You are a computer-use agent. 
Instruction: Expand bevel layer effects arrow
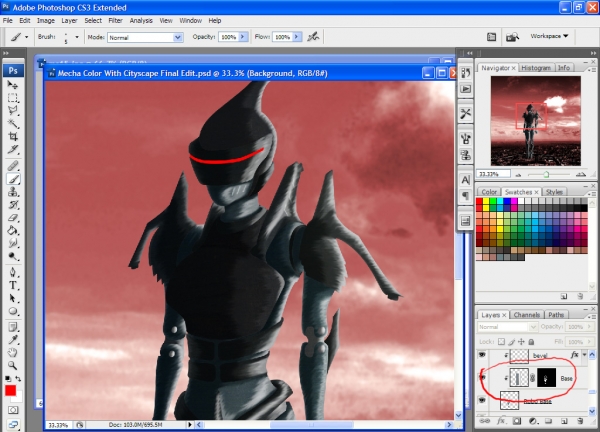(584, 355)
